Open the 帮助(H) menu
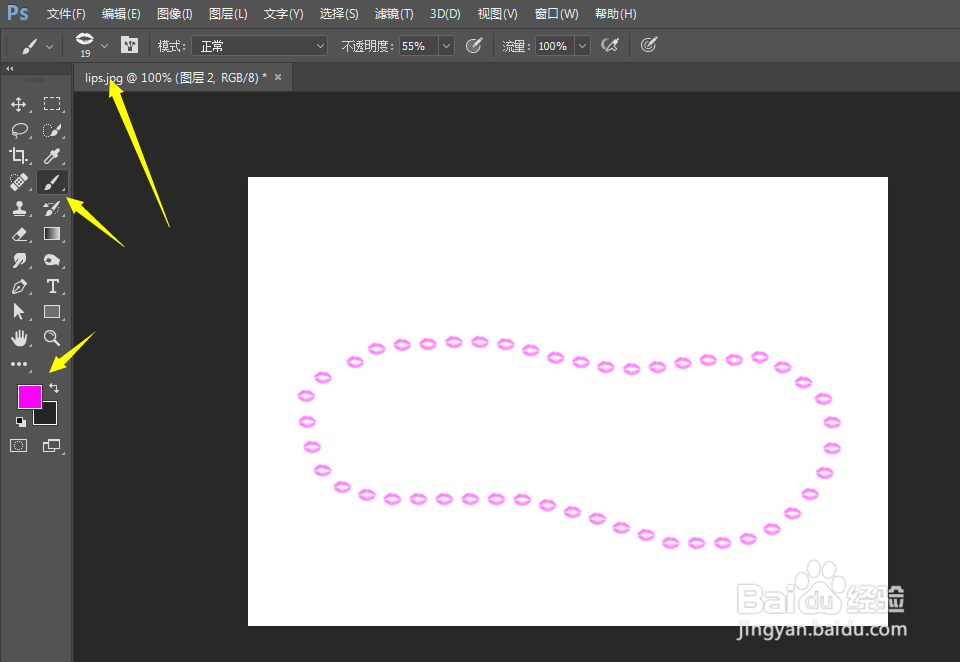The height and width of the screenshot is (662, 960). tap(615, 13)
